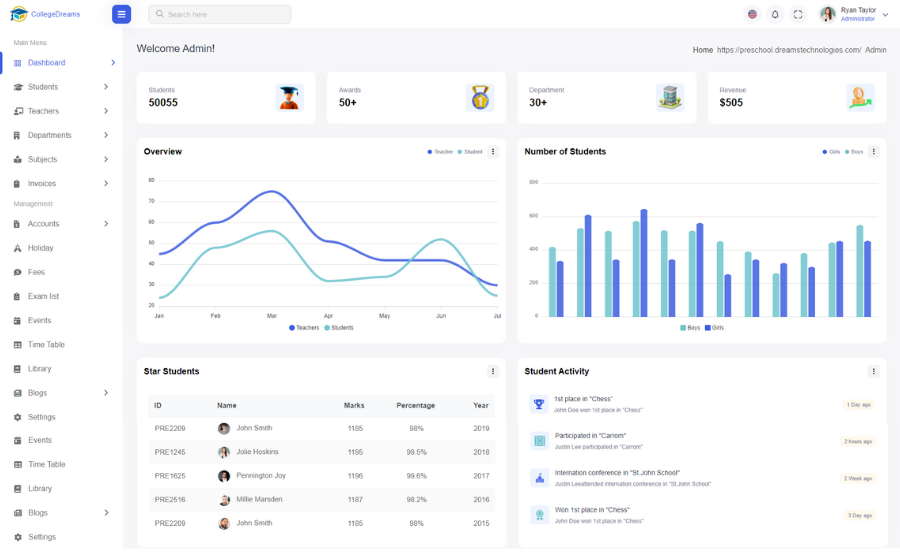
Task: Click the hamburger sidebar toggle button
Action: [121, 14]
